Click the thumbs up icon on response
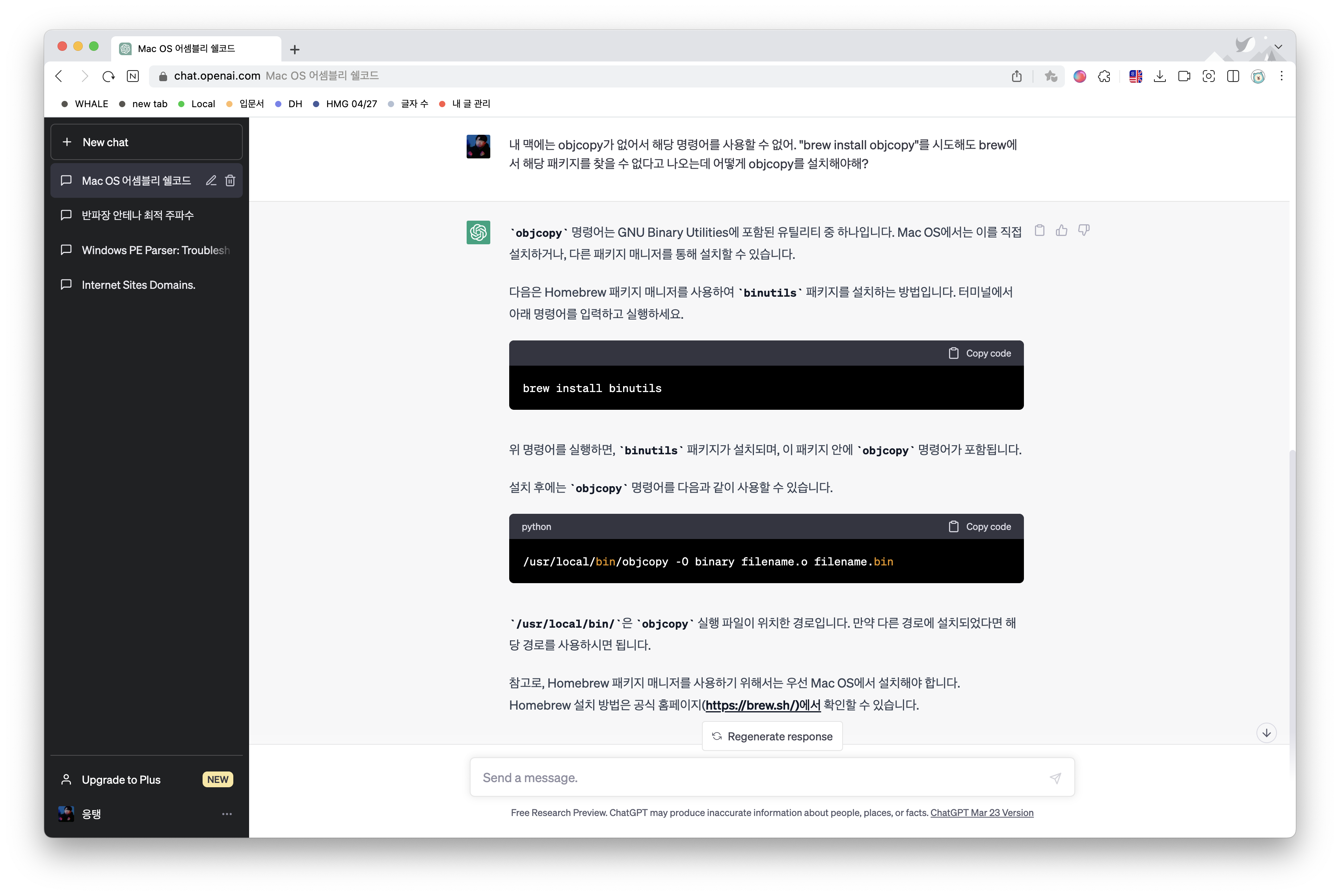Screen dimensions: 1340x896 pos(1062,230)
